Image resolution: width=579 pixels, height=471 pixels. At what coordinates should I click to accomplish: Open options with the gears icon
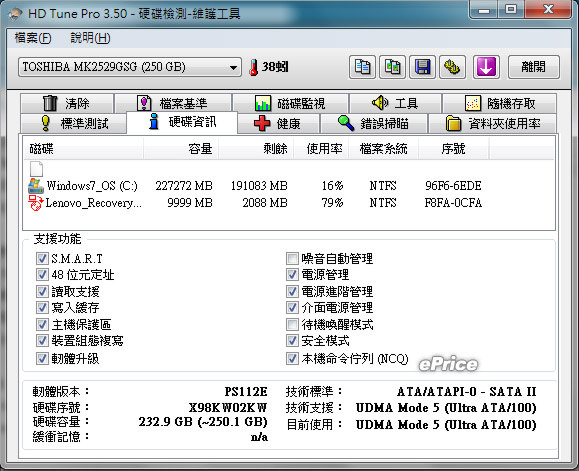point(452,67)
